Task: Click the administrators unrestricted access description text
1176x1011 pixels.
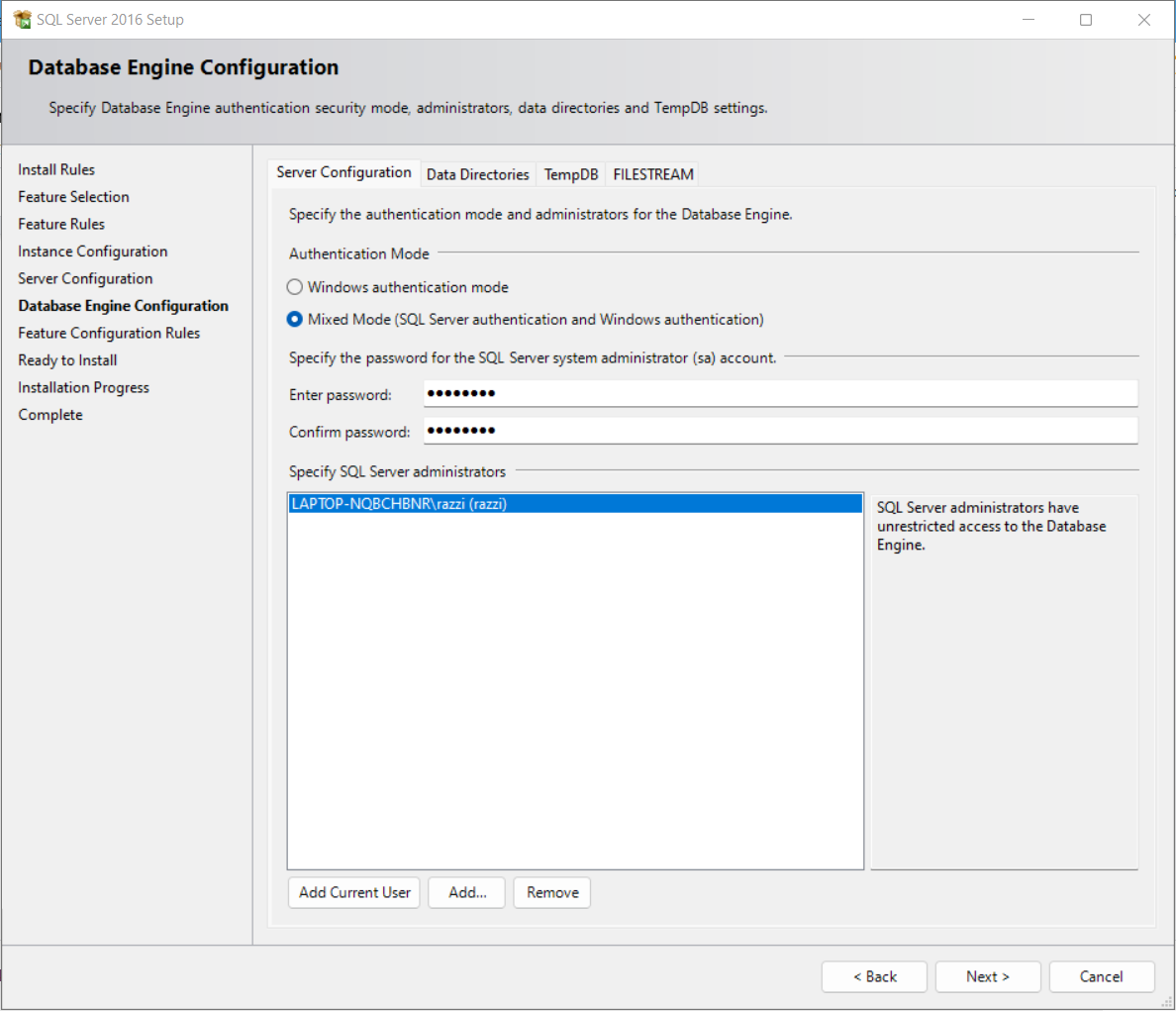Action: pos(991,527)
